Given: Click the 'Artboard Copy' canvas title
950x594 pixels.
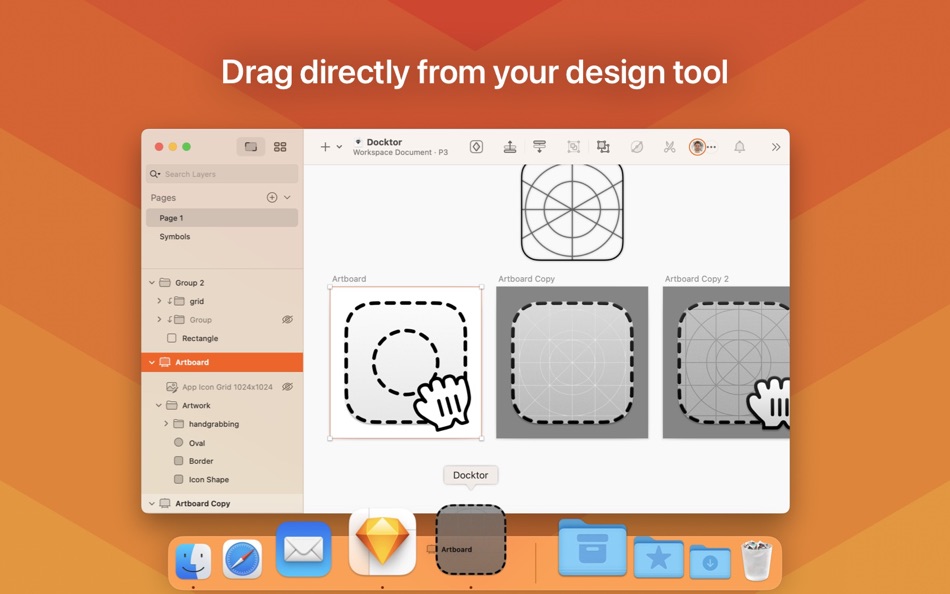Looking at the screenshot, I should [x=526, y=279].
